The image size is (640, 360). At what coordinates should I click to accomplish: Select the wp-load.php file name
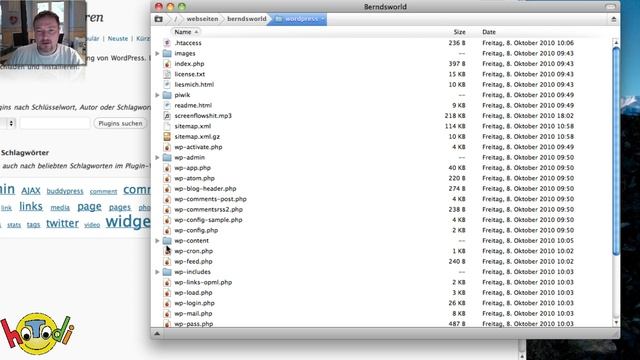point(193,293)
